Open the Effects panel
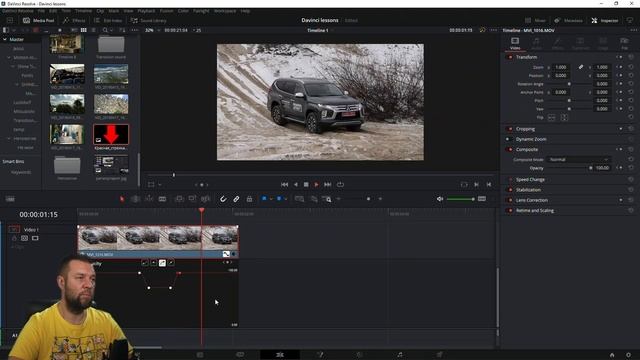This screenshot has width=640, height=360. (74, 20)
